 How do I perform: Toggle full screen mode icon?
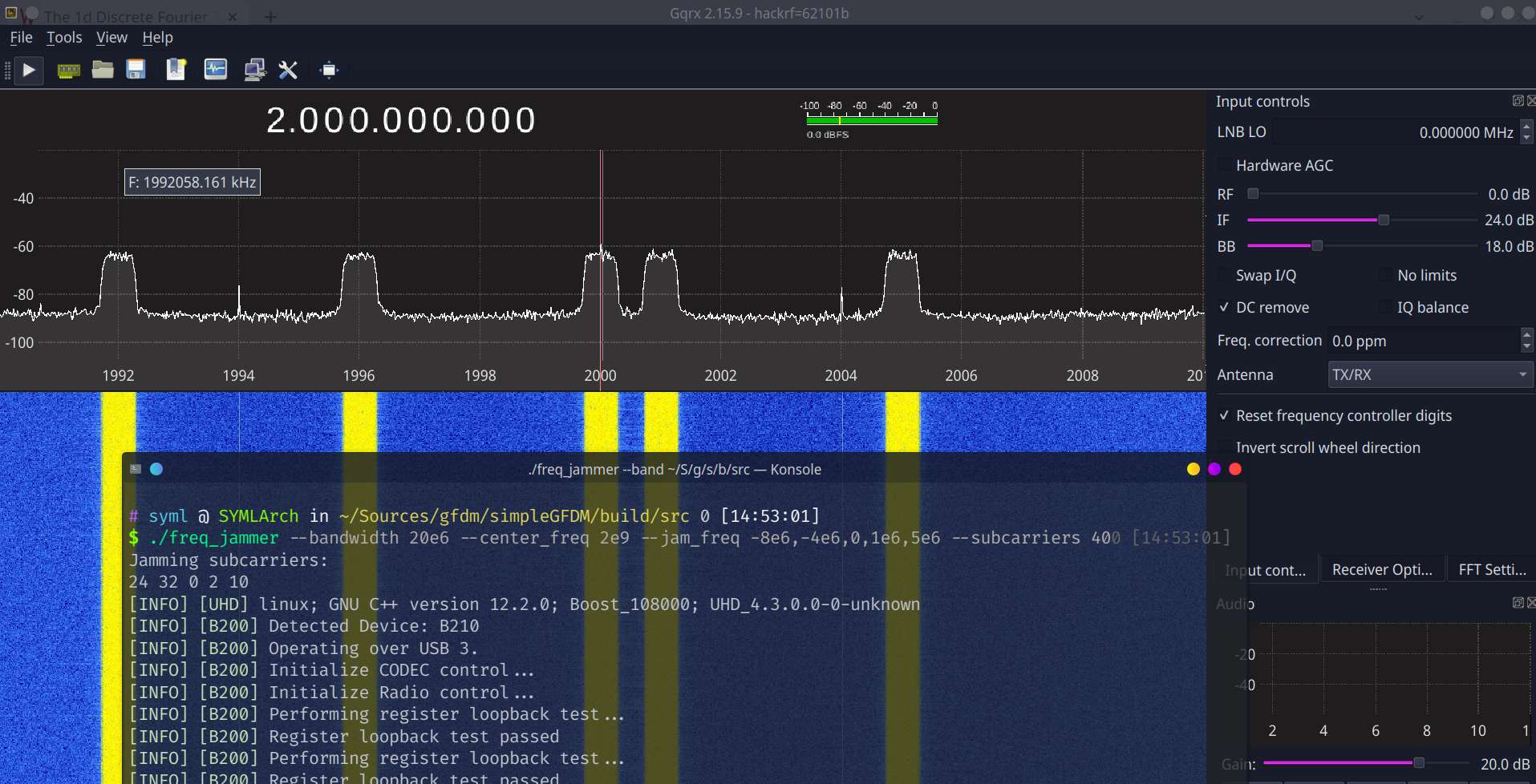(329, 71)
